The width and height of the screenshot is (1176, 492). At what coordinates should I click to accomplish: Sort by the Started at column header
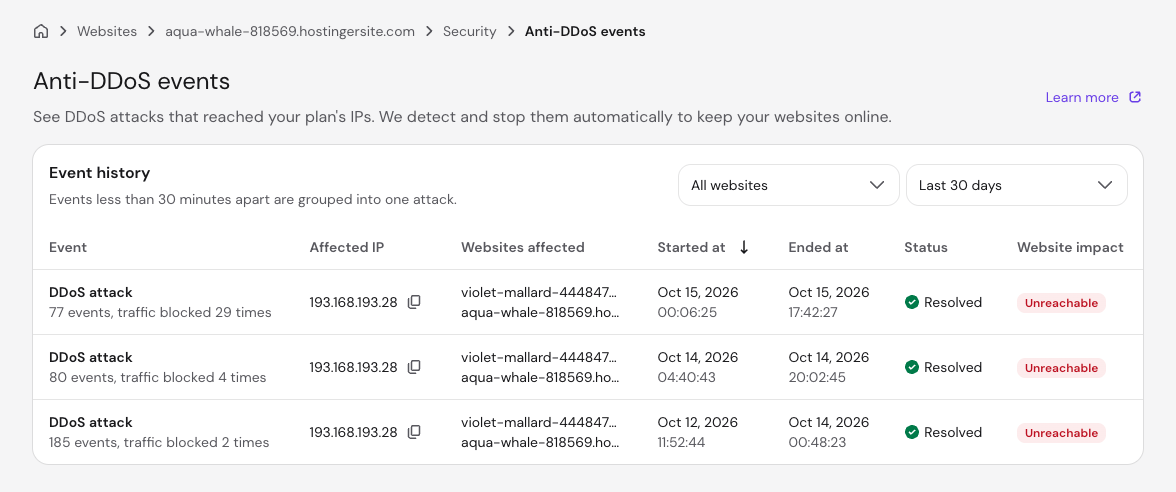click(692, 248)
